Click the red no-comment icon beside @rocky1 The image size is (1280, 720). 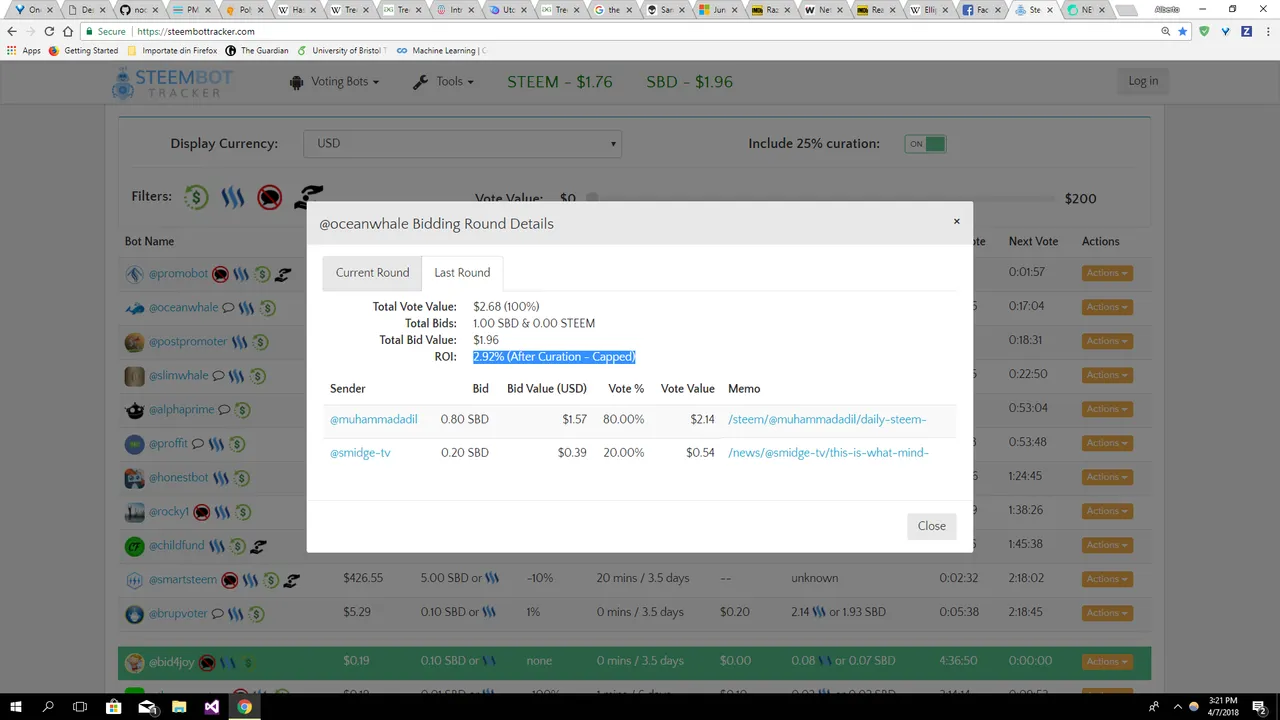[201, 512]
